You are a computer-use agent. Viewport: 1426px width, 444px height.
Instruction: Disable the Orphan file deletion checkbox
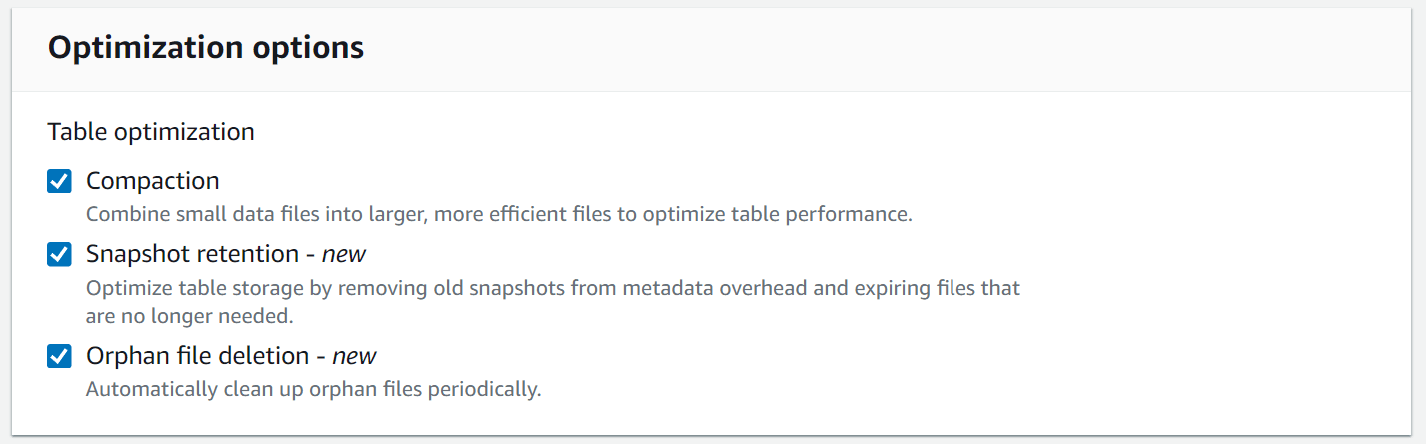tap(60, 356)
